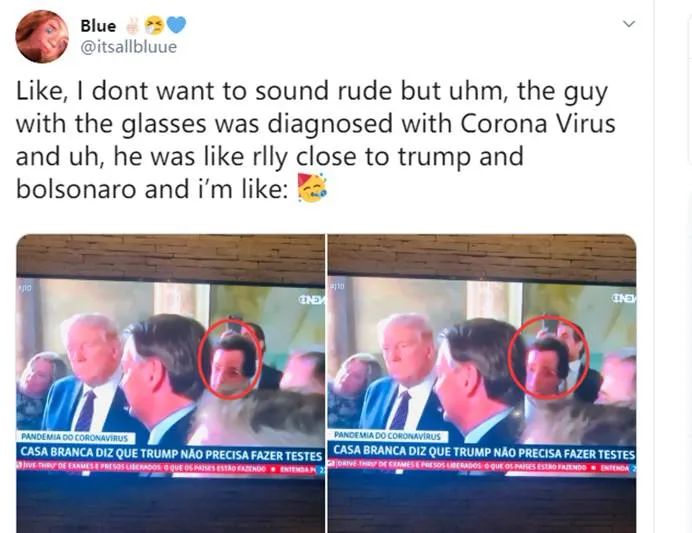This screenshot has height=533, width=692.
Task: Click the GloboNews logo in right image
Action: click(624, 299)
